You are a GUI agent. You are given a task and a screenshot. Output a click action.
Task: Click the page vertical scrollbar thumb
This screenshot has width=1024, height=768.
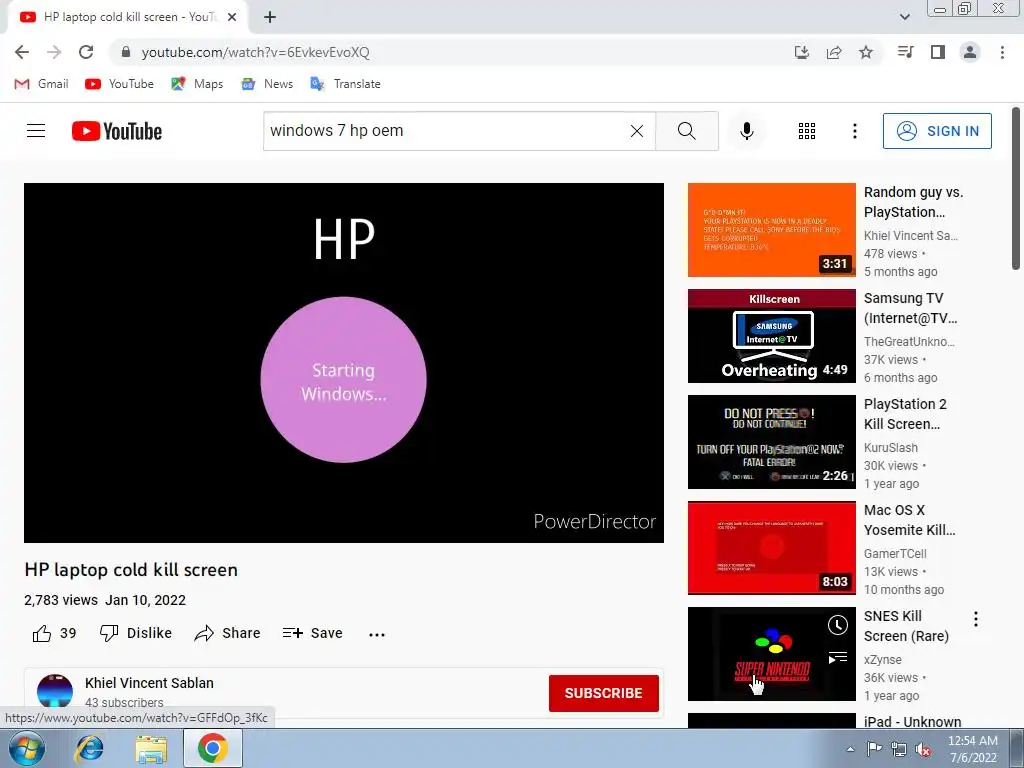pyautogui.click(x=1016, y=188)
